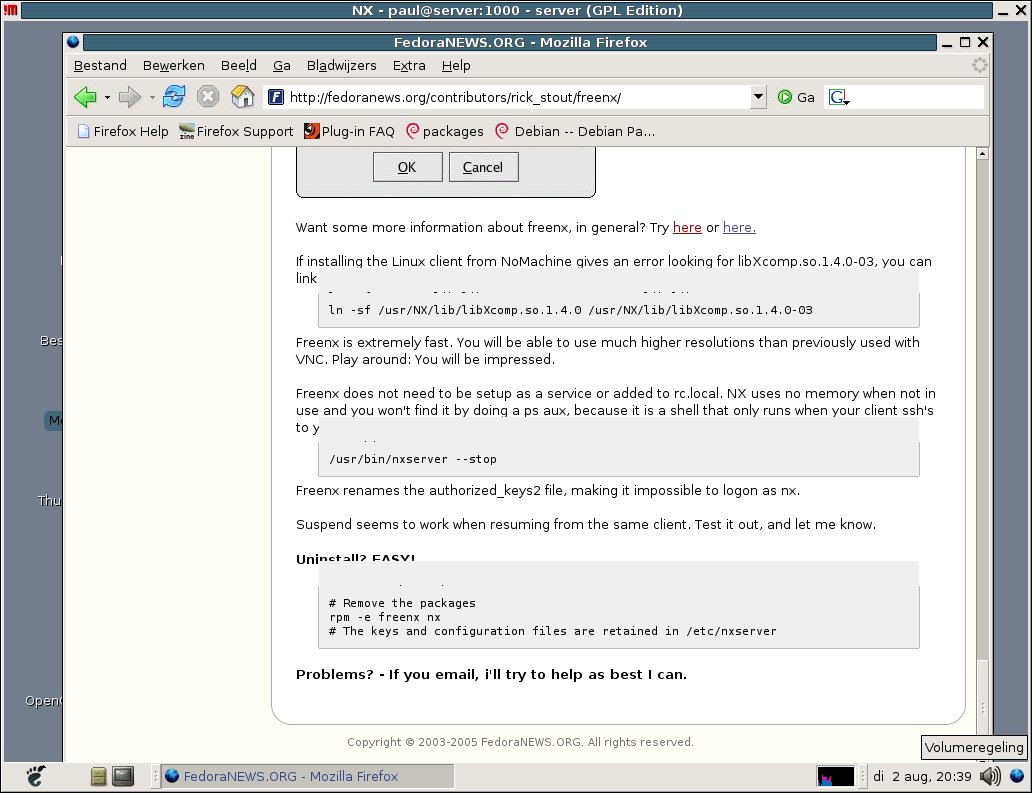Click the taskbar grip handle beside the clock

pos(863,777)
